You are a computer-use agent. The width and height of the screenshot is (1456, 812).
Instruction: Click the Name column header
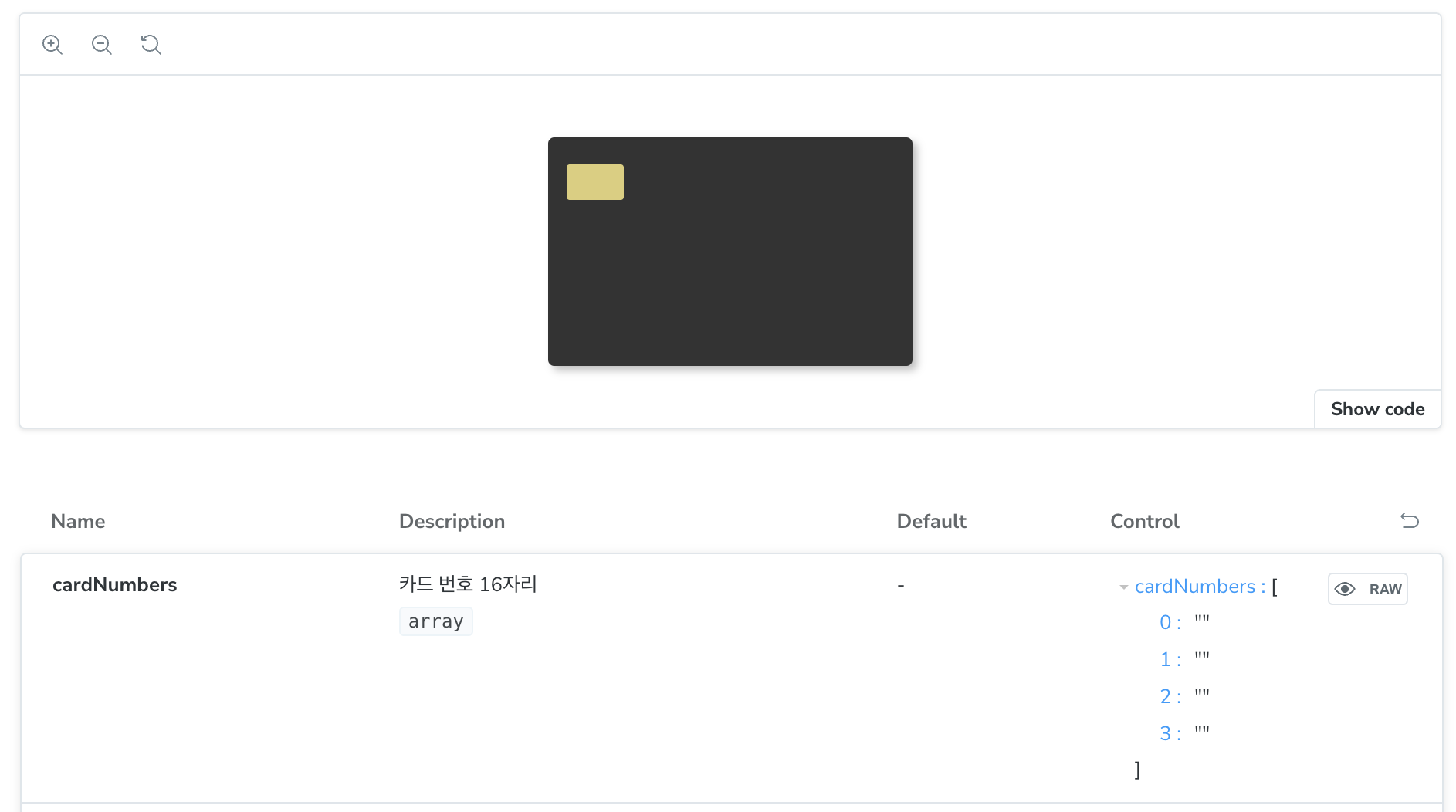[78, 521]
